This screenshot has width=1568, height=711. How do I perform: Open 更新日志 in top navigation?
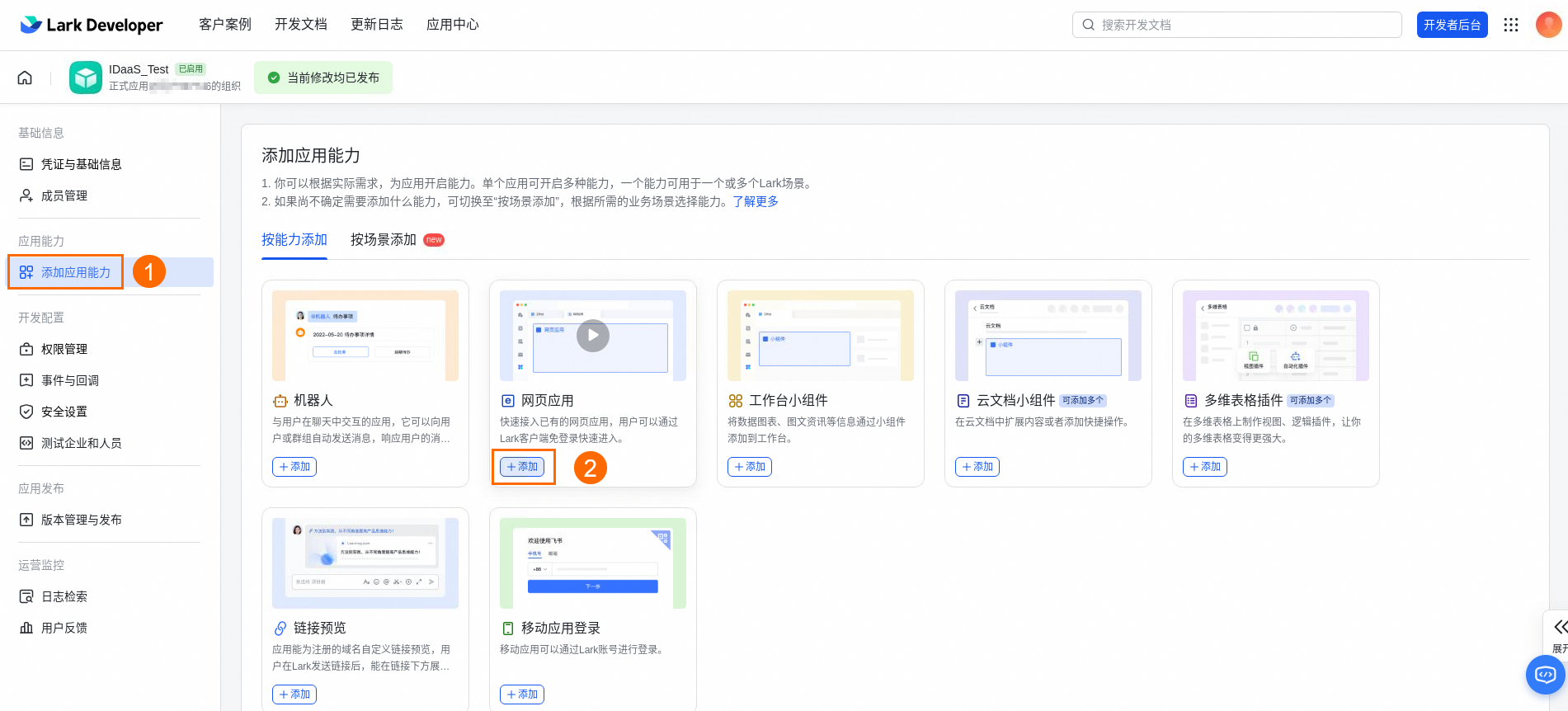(377, 25)
